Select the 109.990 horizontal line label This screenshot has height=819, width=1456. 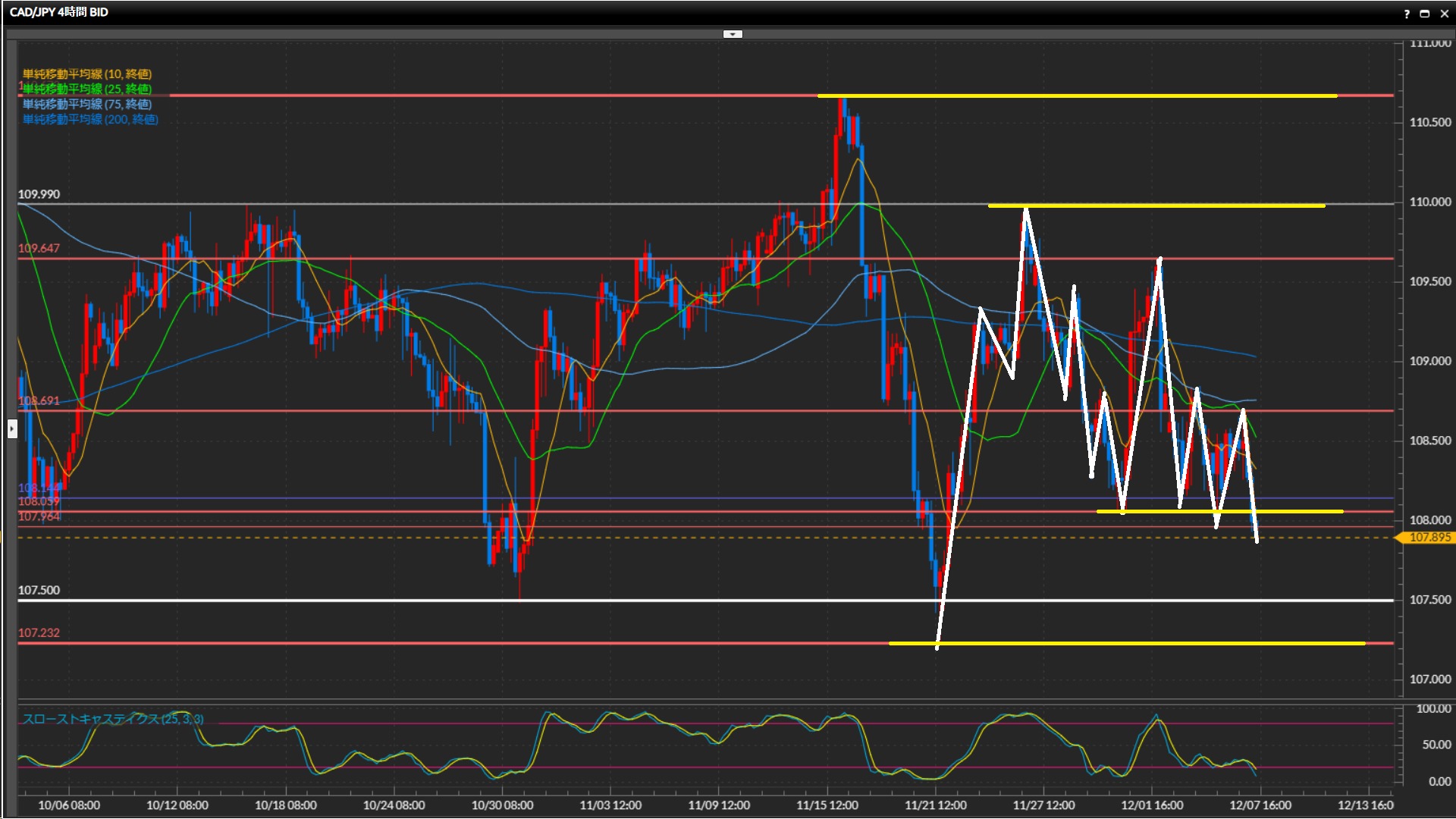tap(39, 194)
